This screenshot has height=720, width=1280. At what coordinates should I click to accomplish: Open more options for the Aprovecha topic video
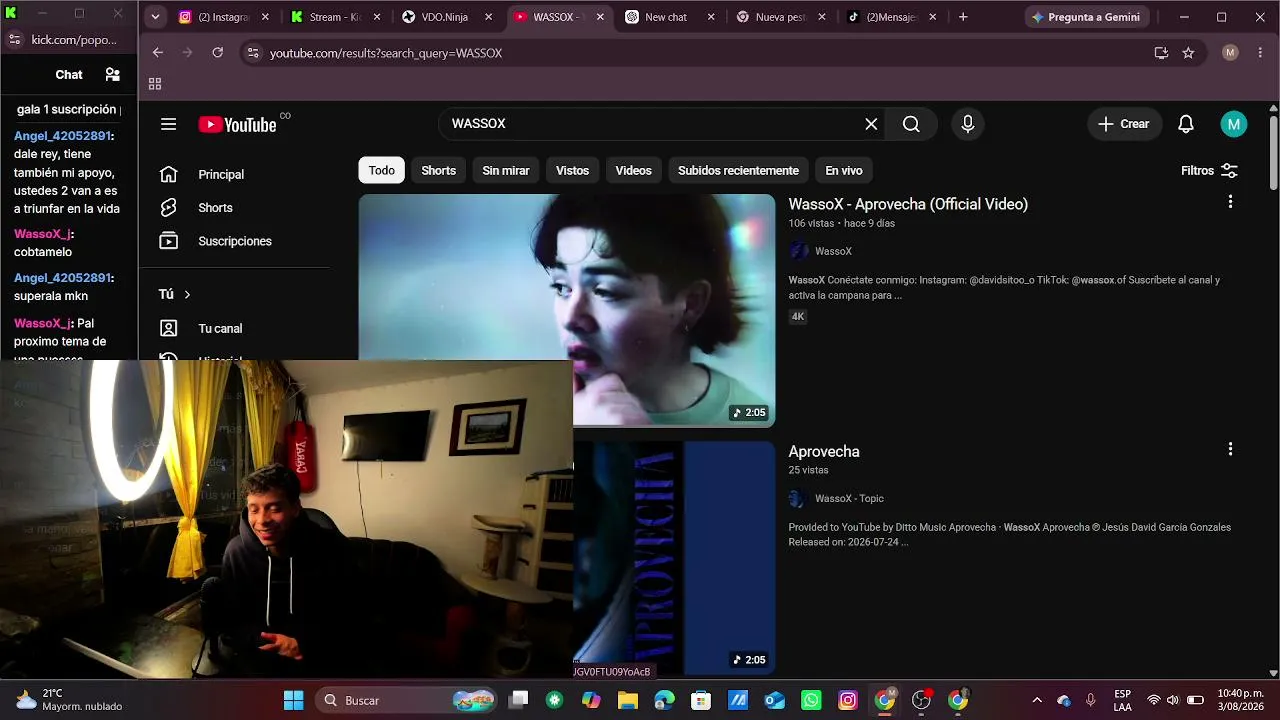(x=1230, y=450)
